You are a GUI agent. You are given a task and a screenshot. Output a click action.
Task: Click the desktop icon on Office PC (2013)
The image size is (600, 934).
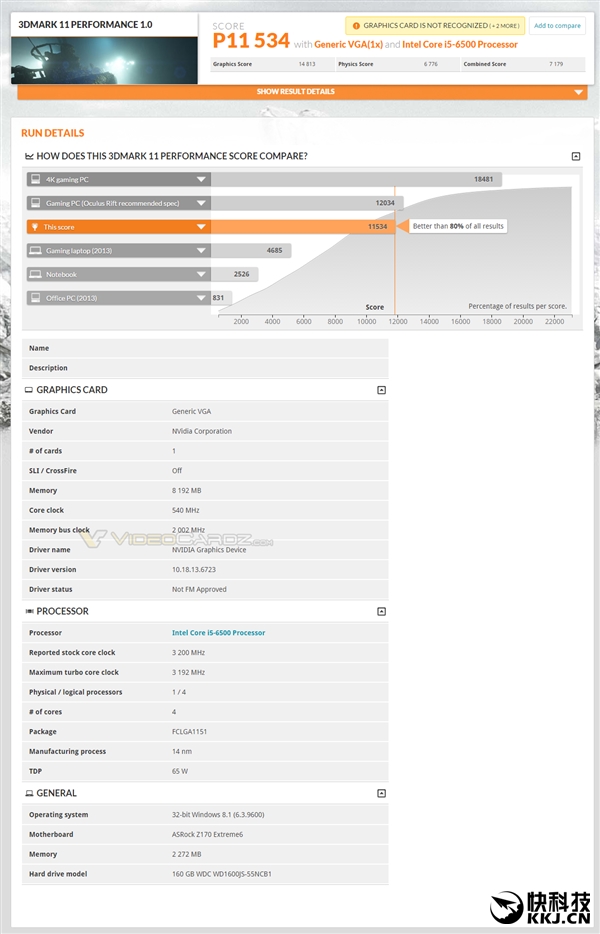[x=36, y=298]
